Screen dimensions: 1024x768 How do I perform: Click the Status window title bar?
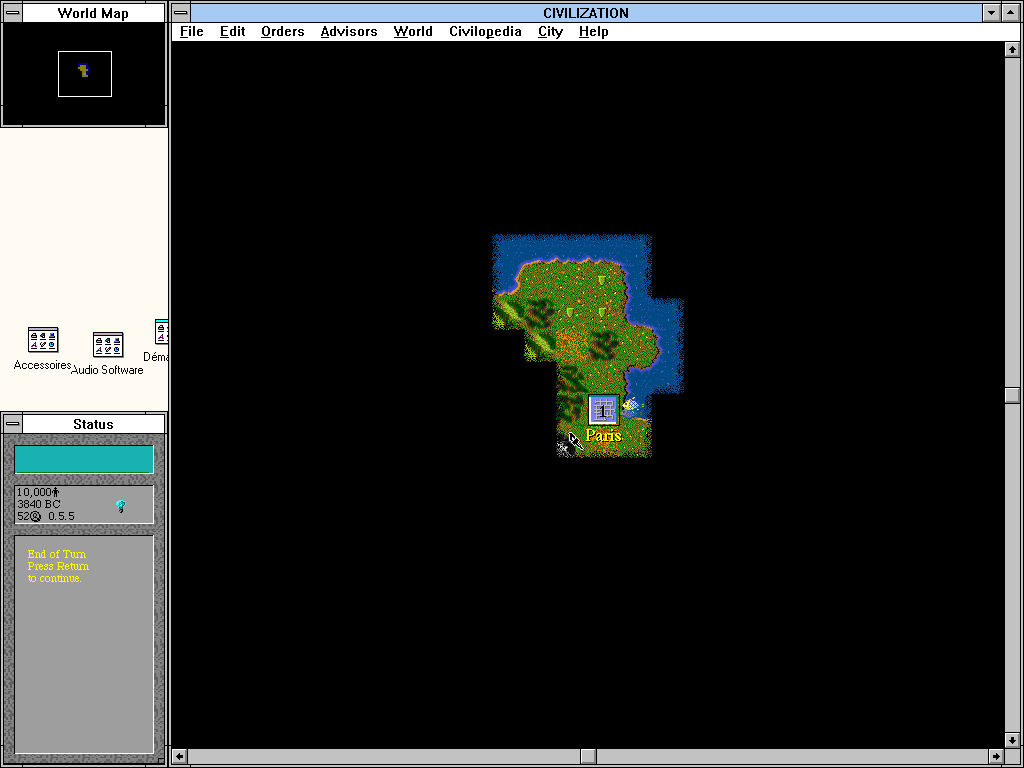click(x=93, y=424)
